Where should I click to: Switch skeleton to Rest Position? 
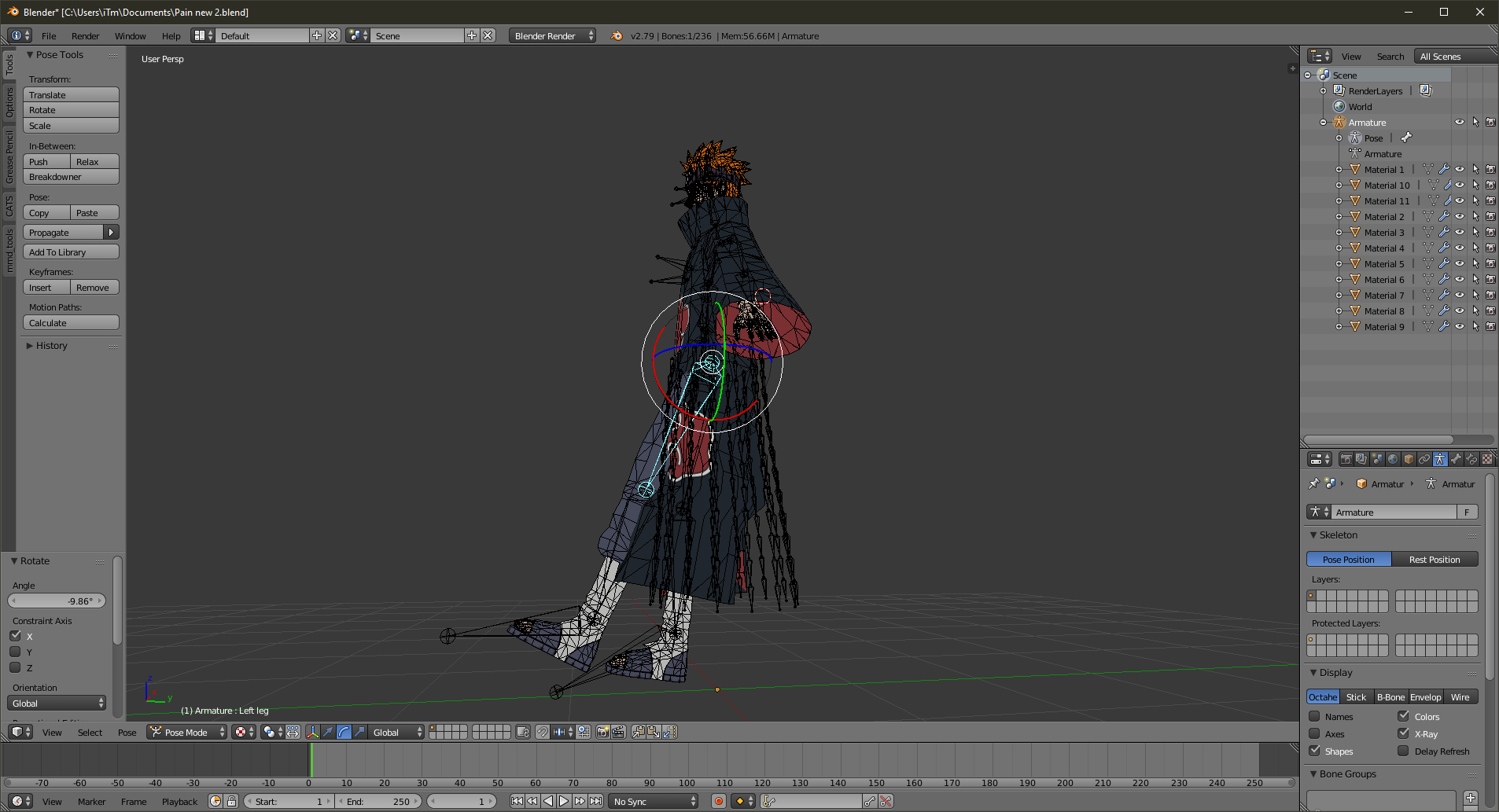(1435, 560)
